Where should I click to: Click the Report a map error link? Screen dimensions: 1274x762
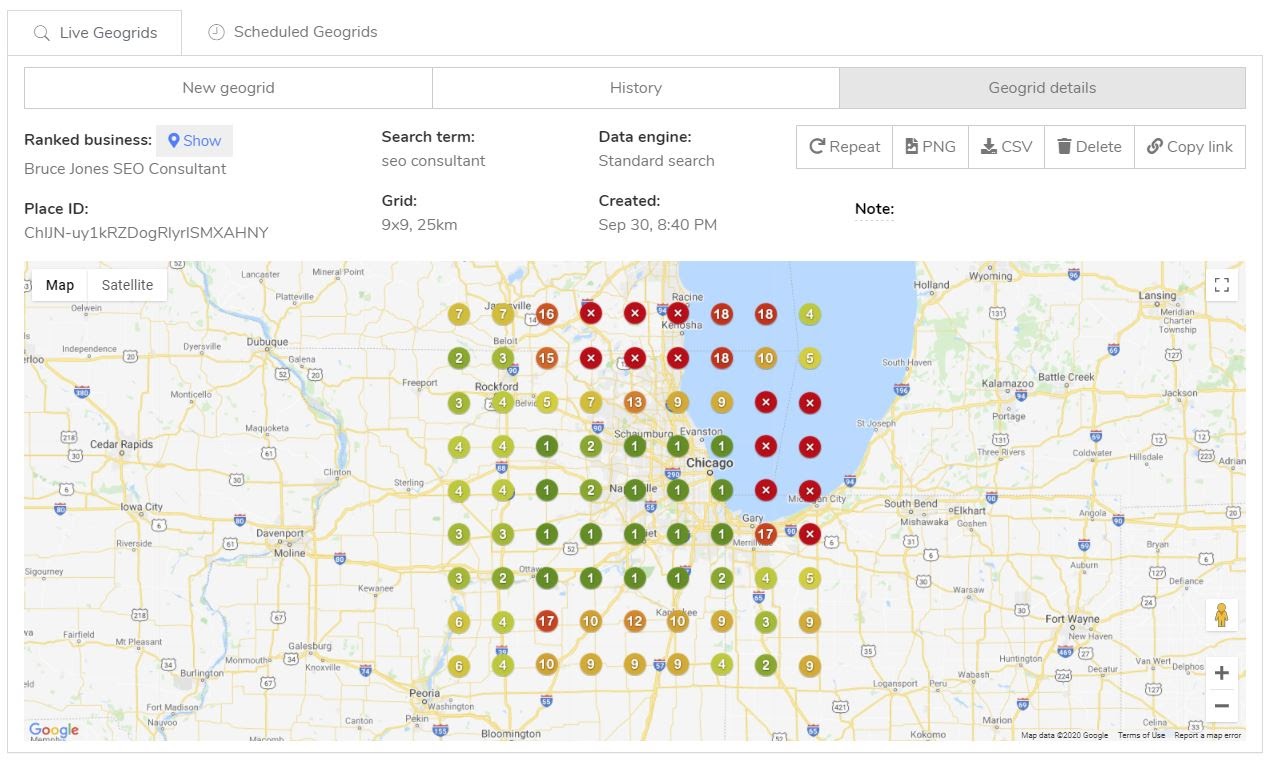tap(1207, 735)
